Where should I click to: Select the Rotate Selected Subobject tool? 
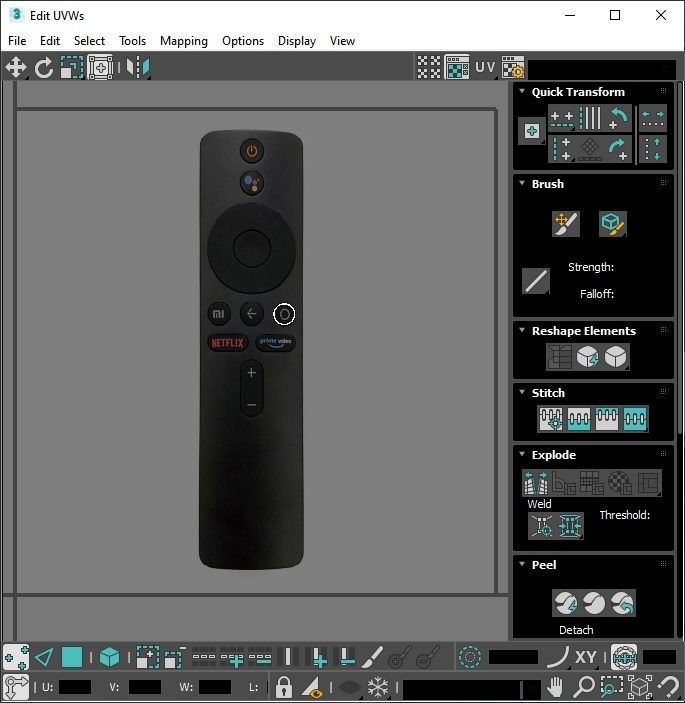44,68
